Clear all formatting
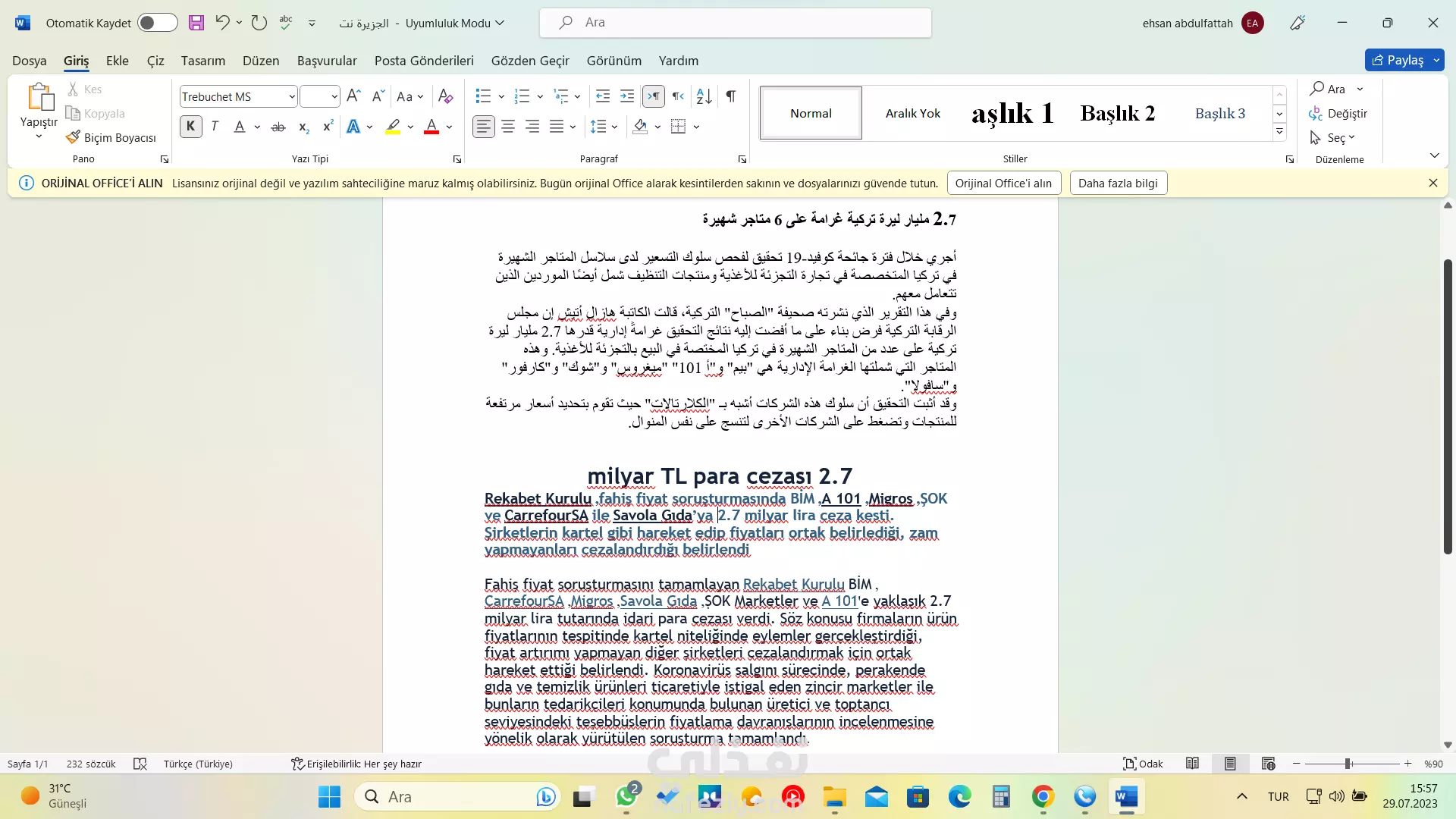1456x819 pixels. tap(446, 96)
